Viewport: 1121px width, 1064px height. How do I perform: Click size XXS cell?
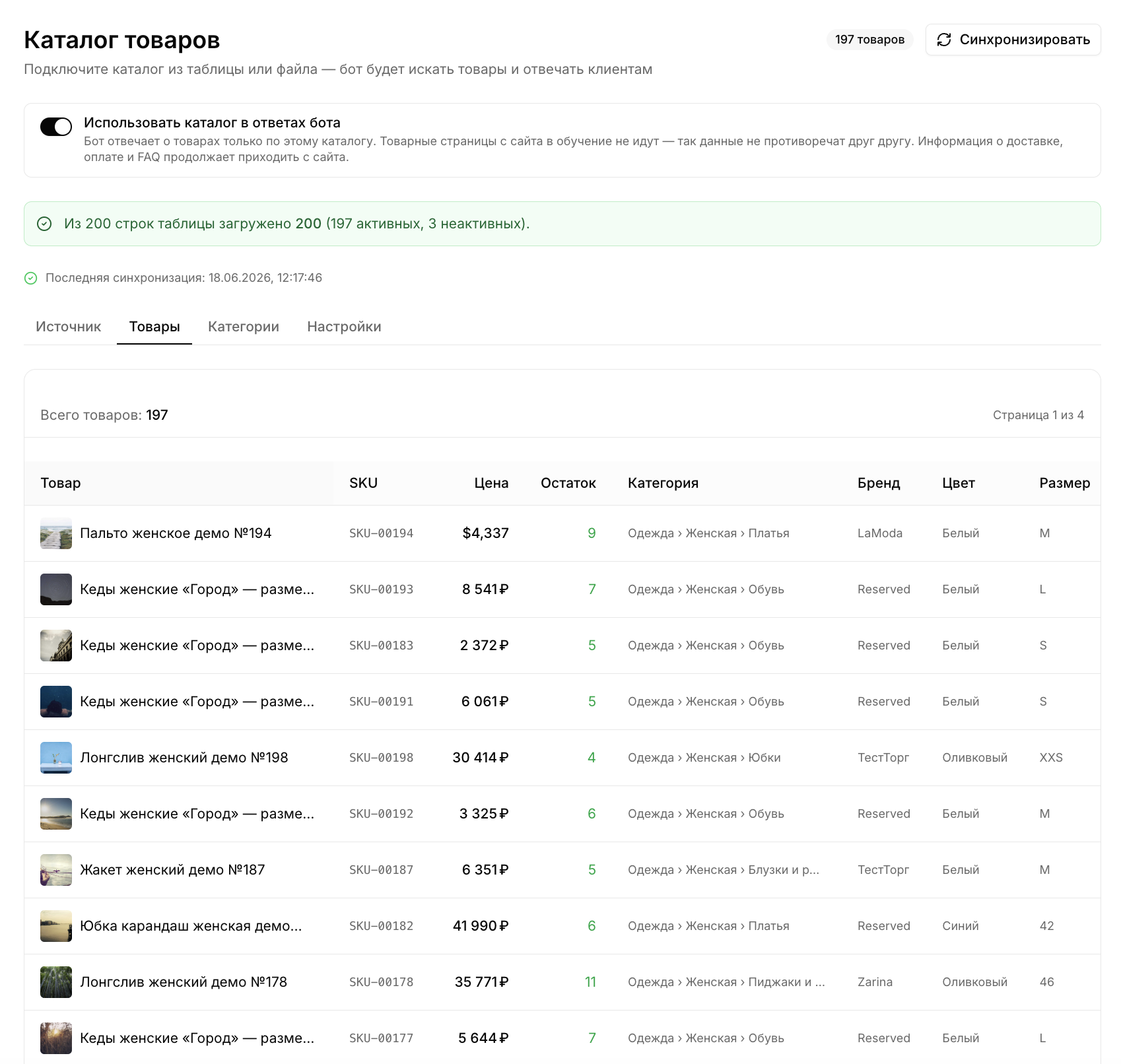(1051, 758)
